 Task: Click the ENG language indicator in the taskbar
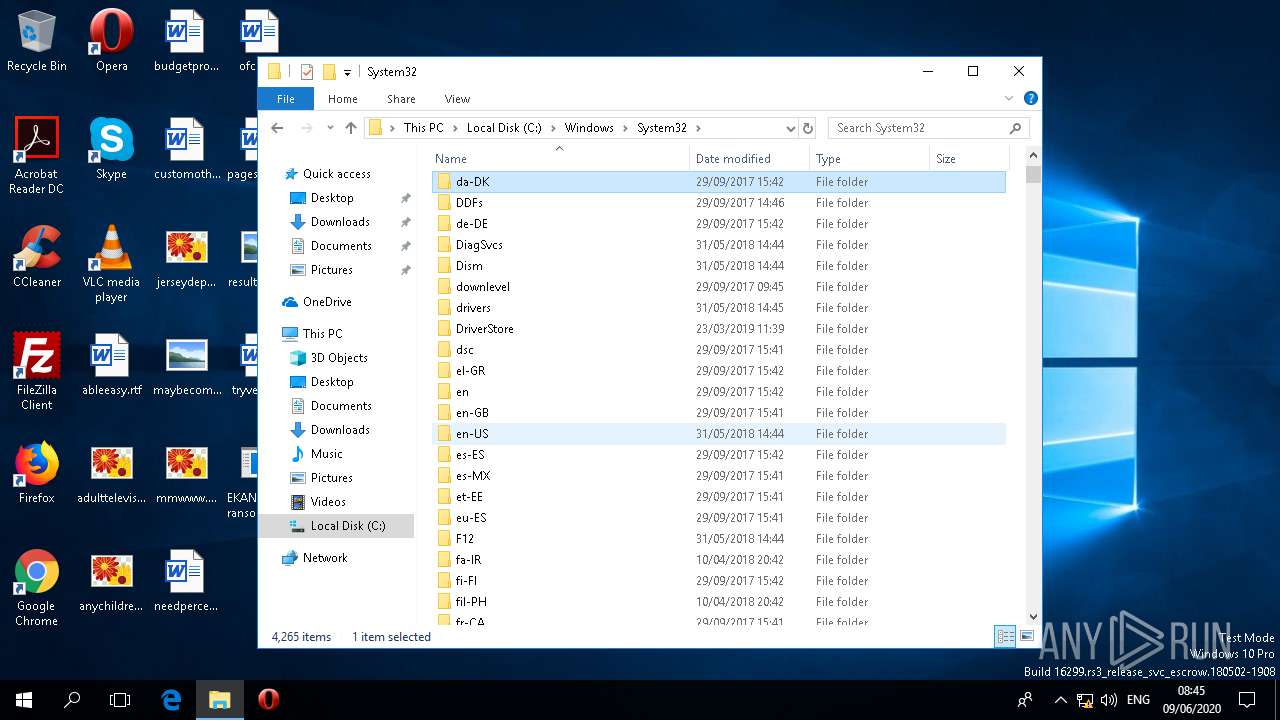pos(1138,700)
